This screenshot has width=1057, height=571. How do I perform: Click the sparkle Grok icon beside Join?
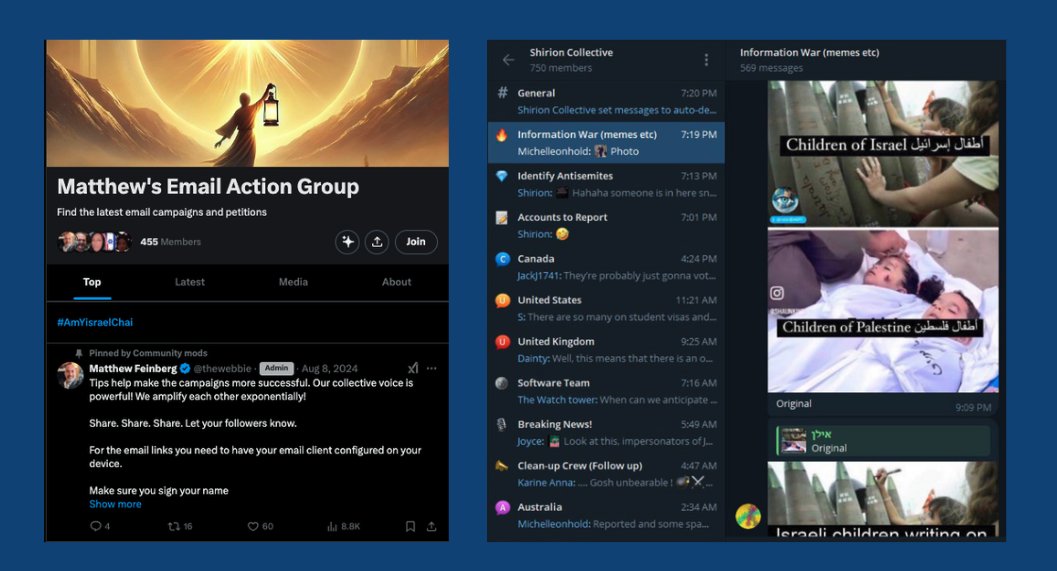tap(347, 242)
